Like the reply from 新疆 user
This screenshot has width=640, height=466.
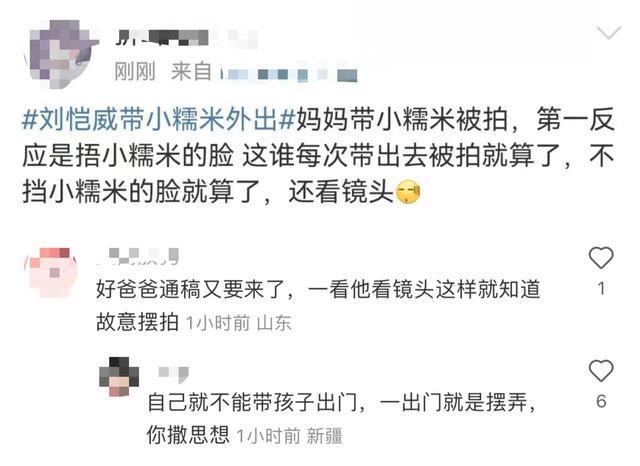point(601,371)
